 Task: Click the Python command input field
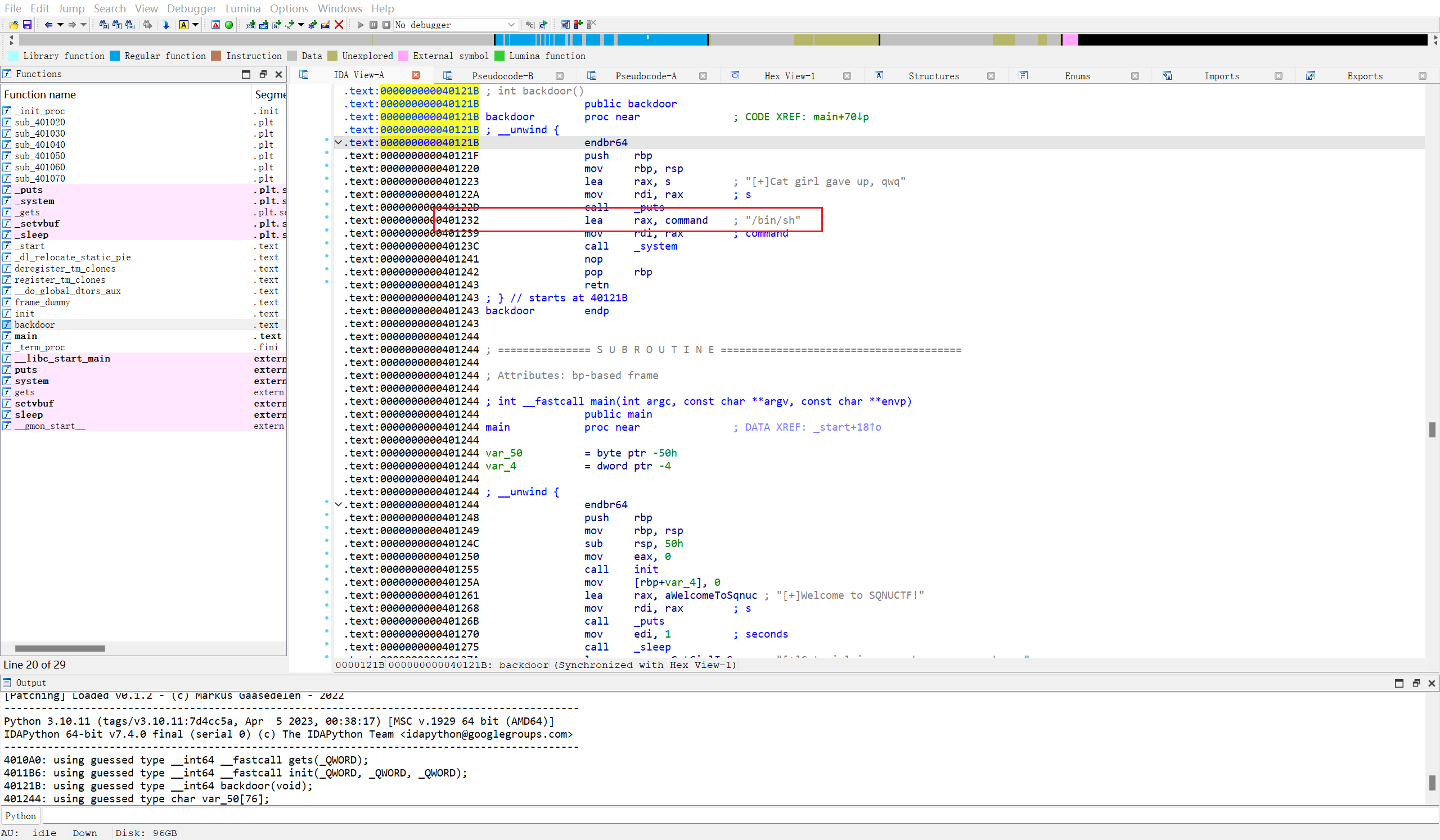click(740, 816)
